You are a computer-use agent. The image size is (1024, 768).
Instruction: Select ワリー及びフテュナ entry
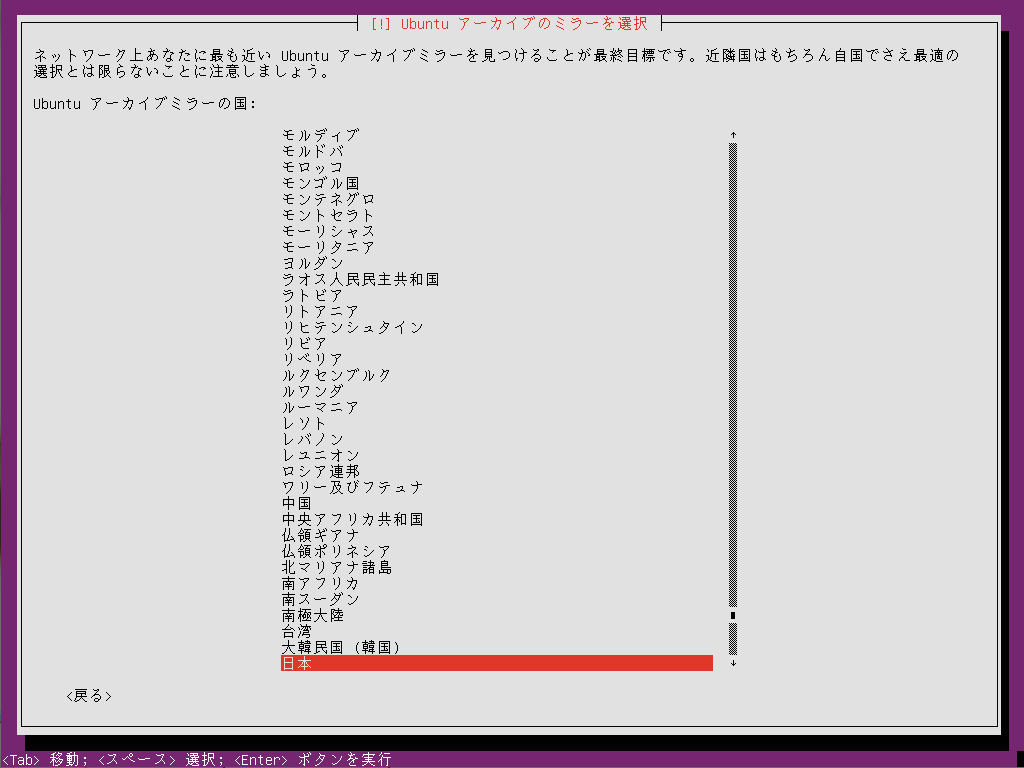pos(353,487)
